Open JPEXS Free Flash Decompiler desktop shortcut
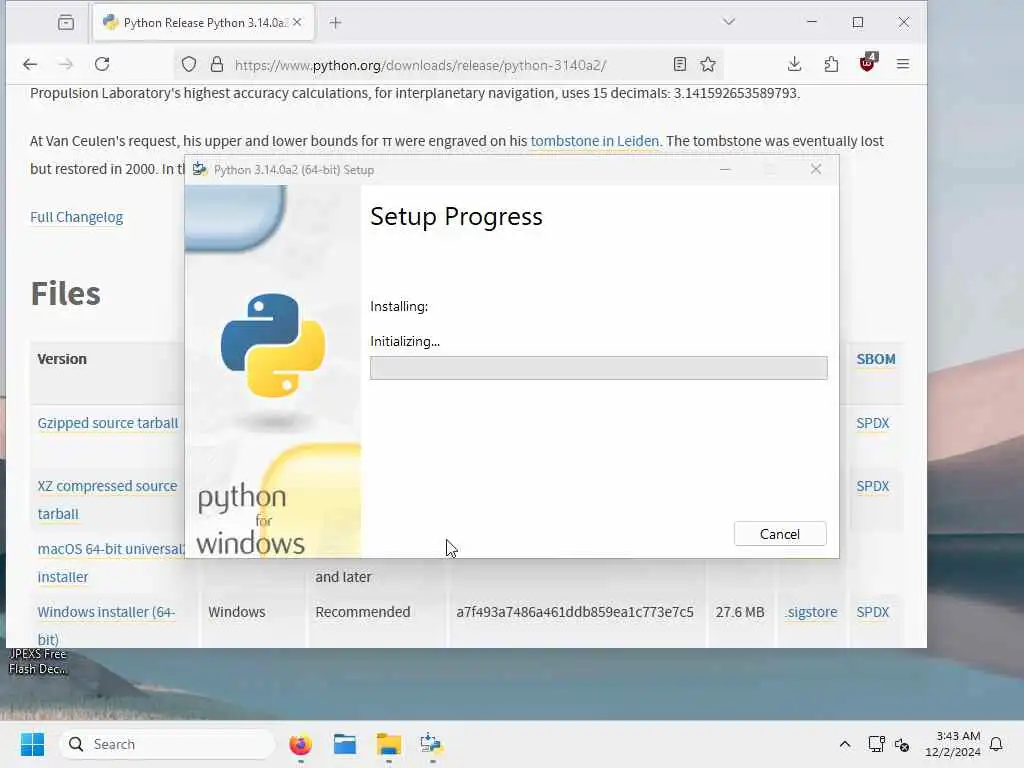This screenshot has width=1024, height=768. click(x=38, y=661)
